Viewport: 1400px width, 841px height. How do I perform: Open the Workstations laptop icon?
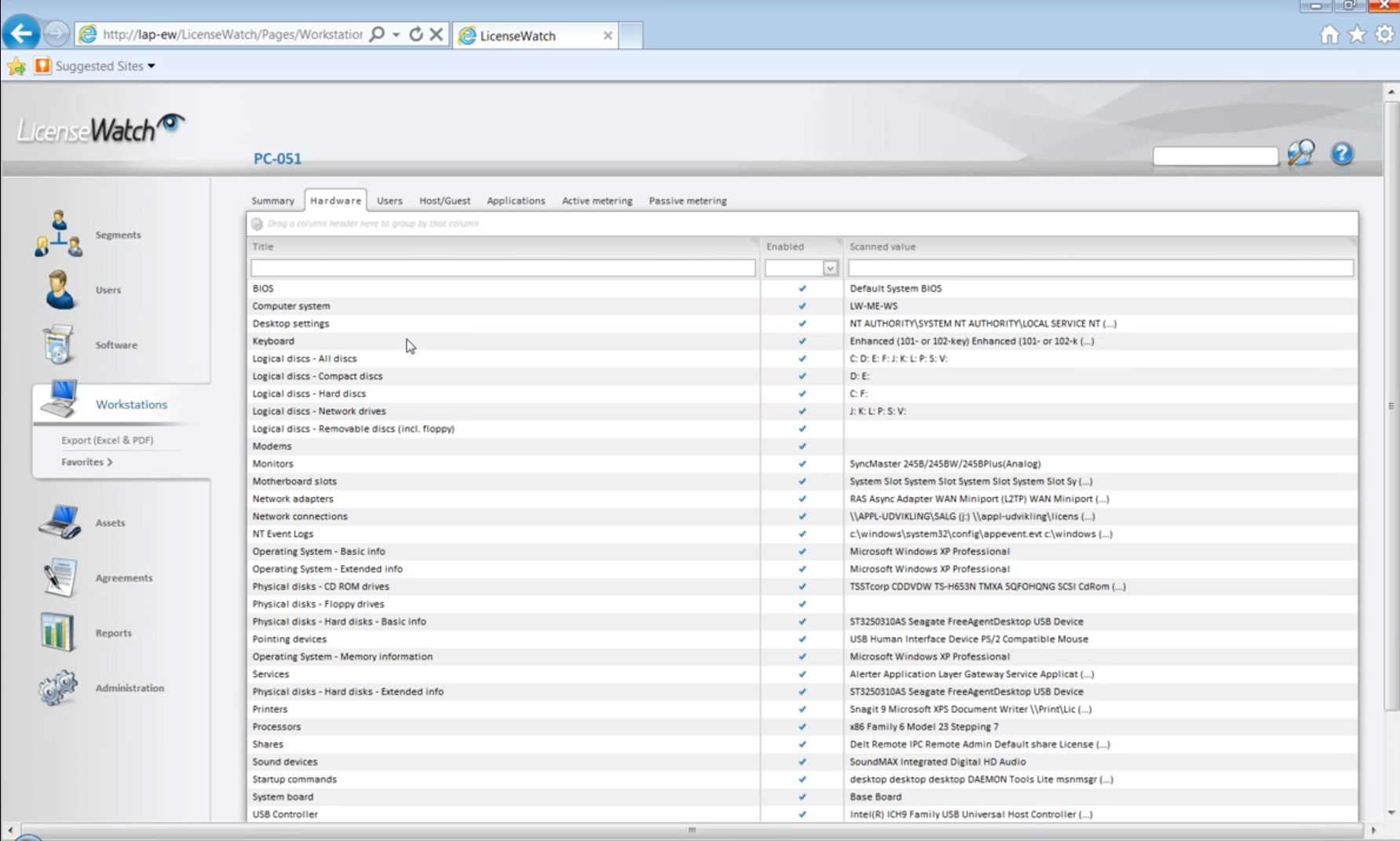pyautogui.click(x=60, y=399)
